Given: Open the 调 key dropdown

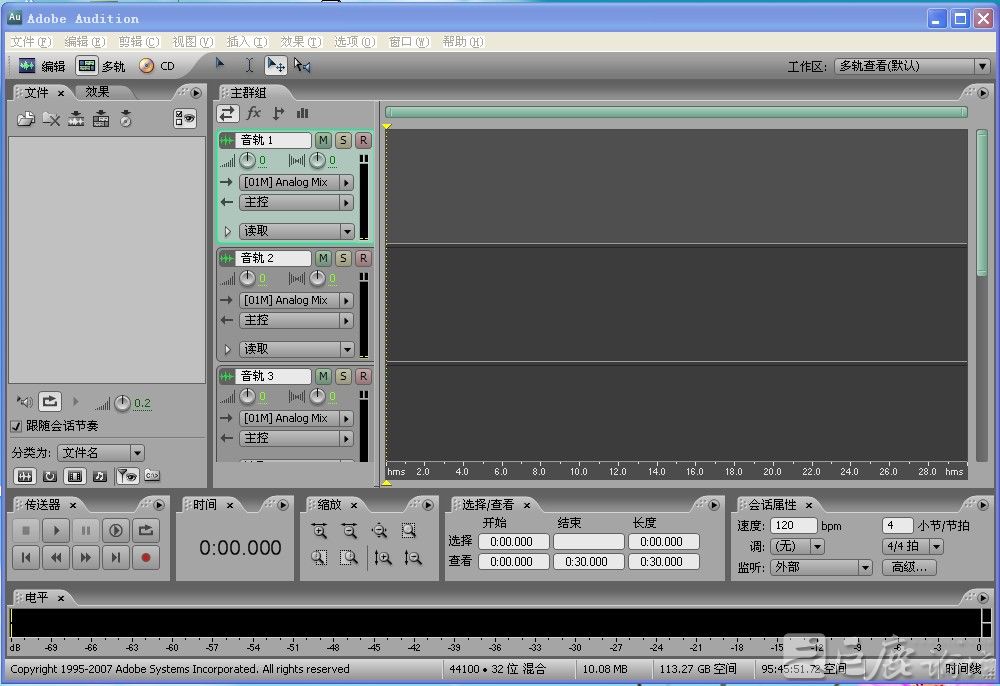Looking at the screenshot, I should 797,546.
